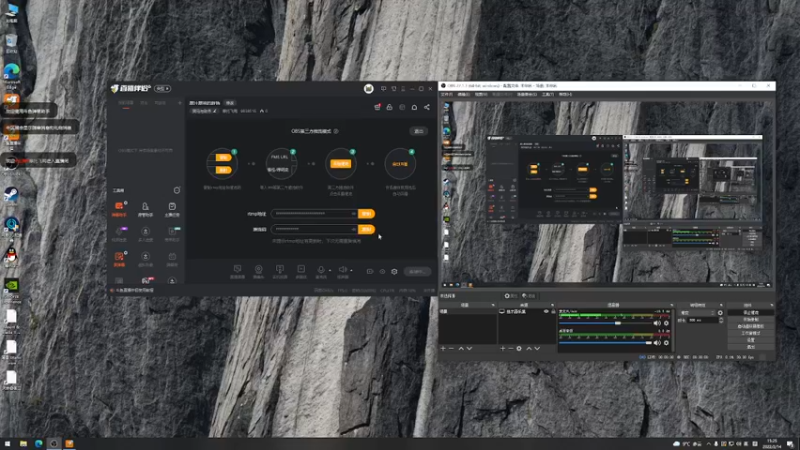The image size is (800, 450).
Task: Click the stream key input field
Action: (314, 229)
